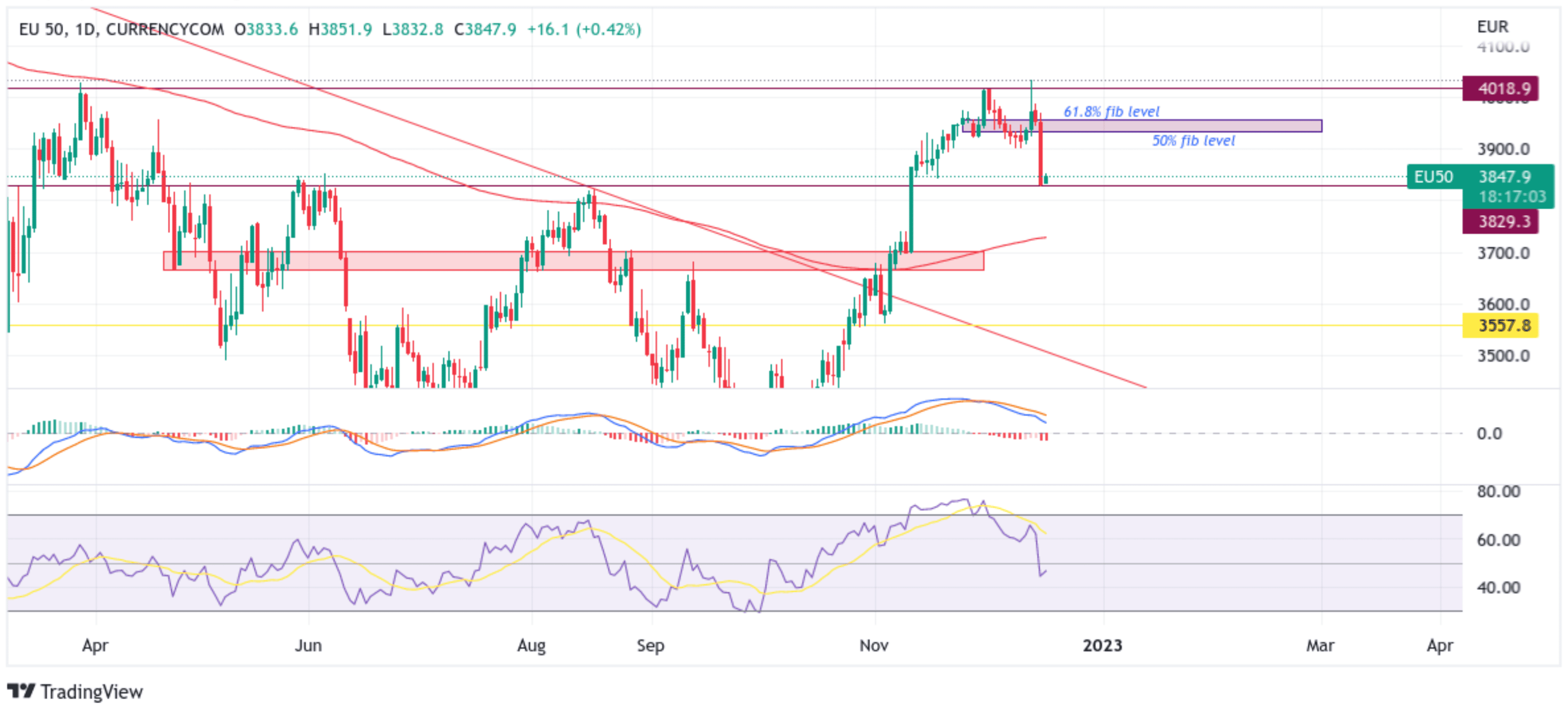Click the TradingView logo
This screenshot has width=1568, height=725.
[22, 691]
